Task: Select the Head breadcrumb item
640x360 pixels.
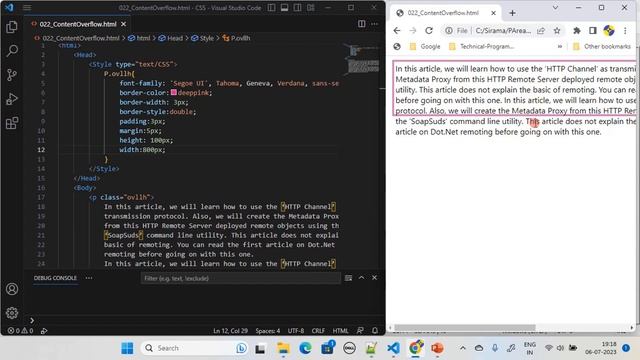Action: (x=171, y=38)
